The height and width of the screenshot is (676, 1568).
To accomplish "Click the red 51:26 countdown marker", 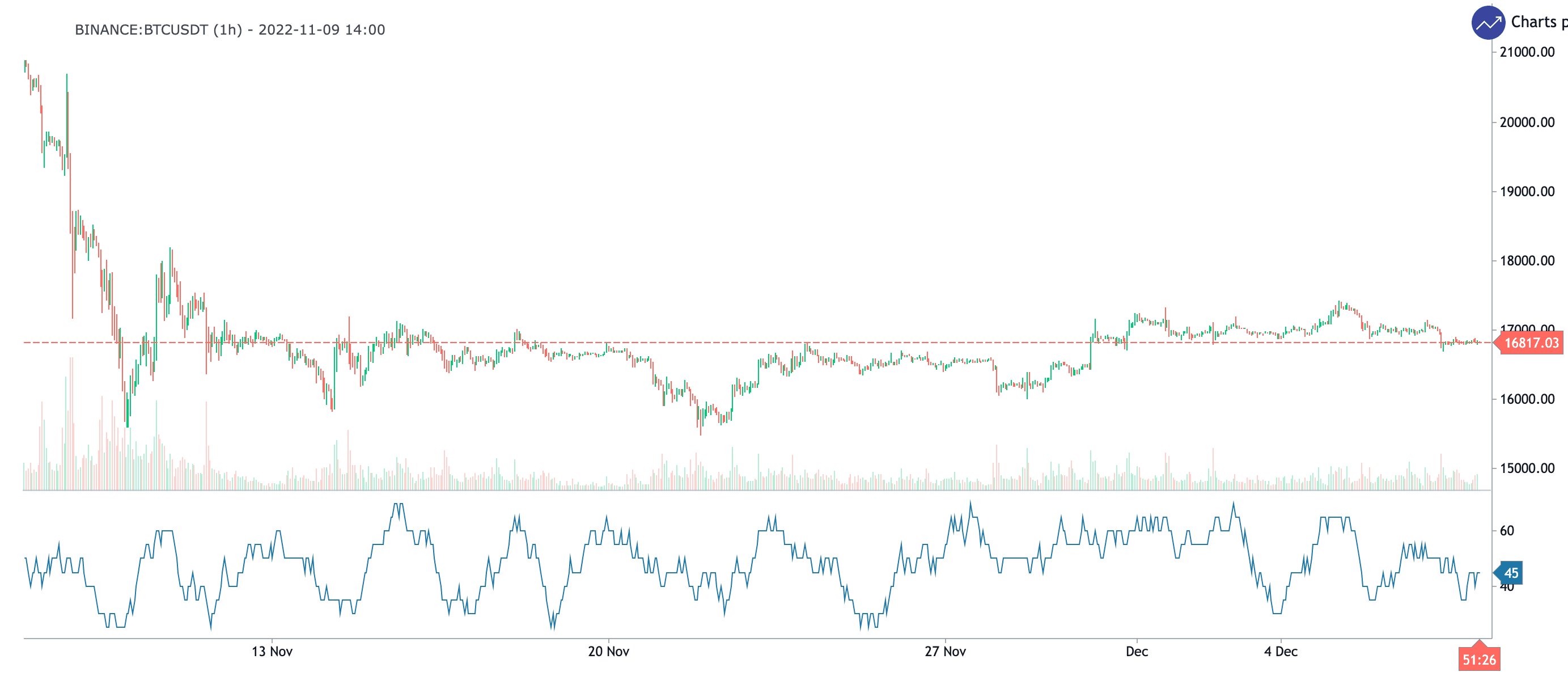I will point(1478,660).
